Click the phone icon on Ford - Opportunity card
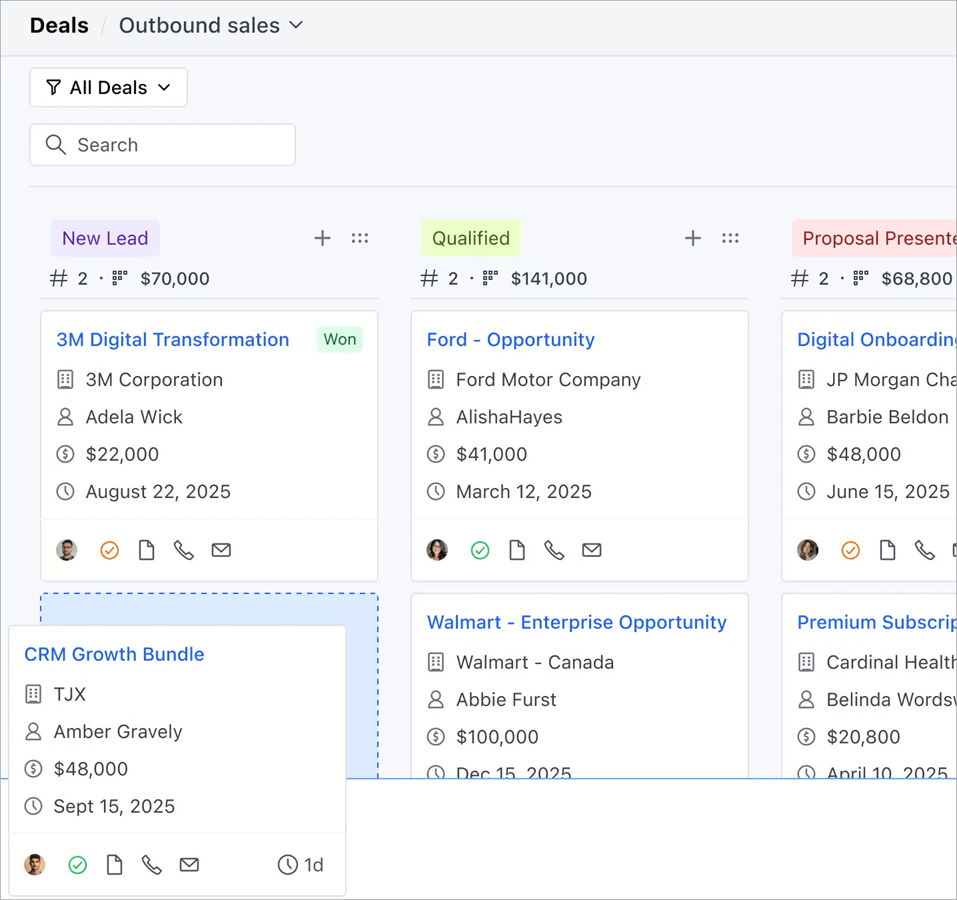Viewport: 957px width, 900px height. pos(554,550)
